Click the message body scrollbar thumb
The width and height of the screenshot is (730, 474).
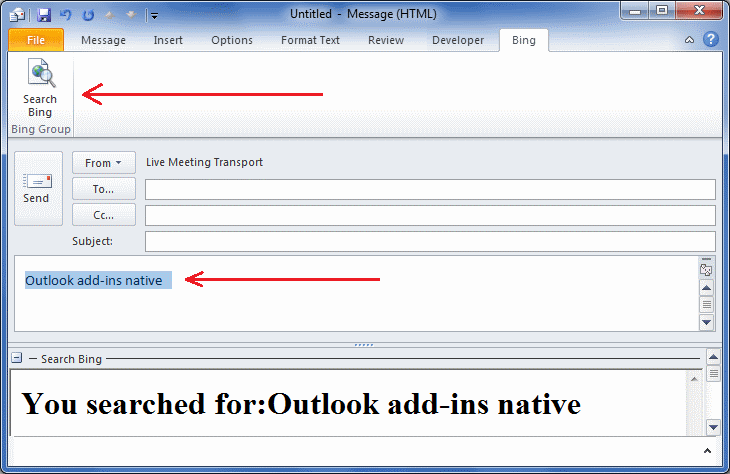(x=706, y=305)
